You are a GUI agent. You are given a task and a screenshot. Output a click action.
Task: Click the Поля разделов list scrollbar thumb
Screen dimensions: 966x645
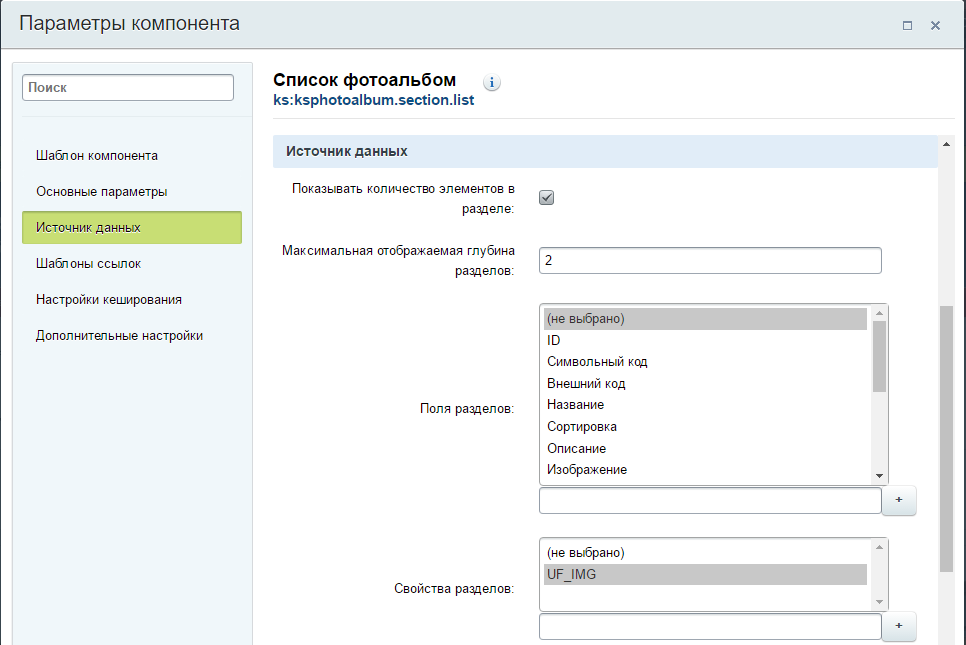(879, 356)
